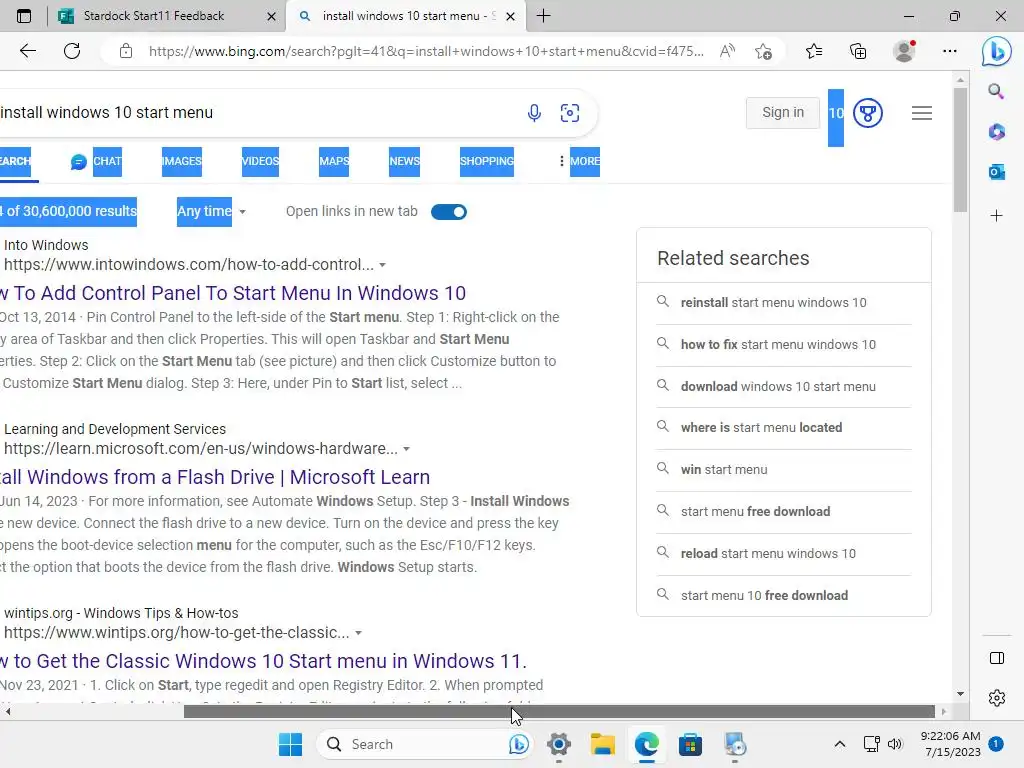Open the Favorites list icon
1024x768 pixels.
tap(814, 51)
